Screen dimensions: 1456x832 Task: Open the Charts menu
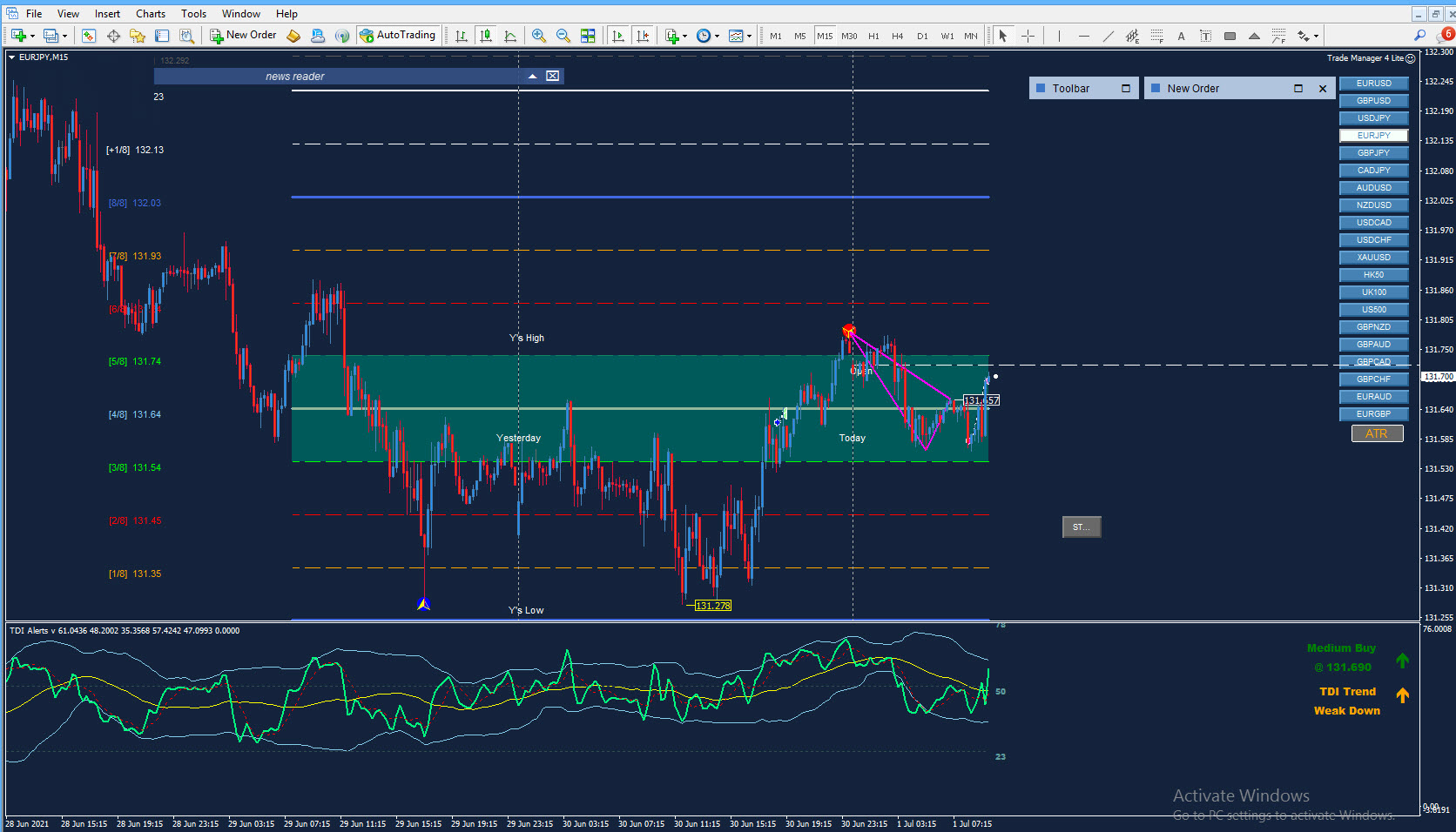click(151, 13)
